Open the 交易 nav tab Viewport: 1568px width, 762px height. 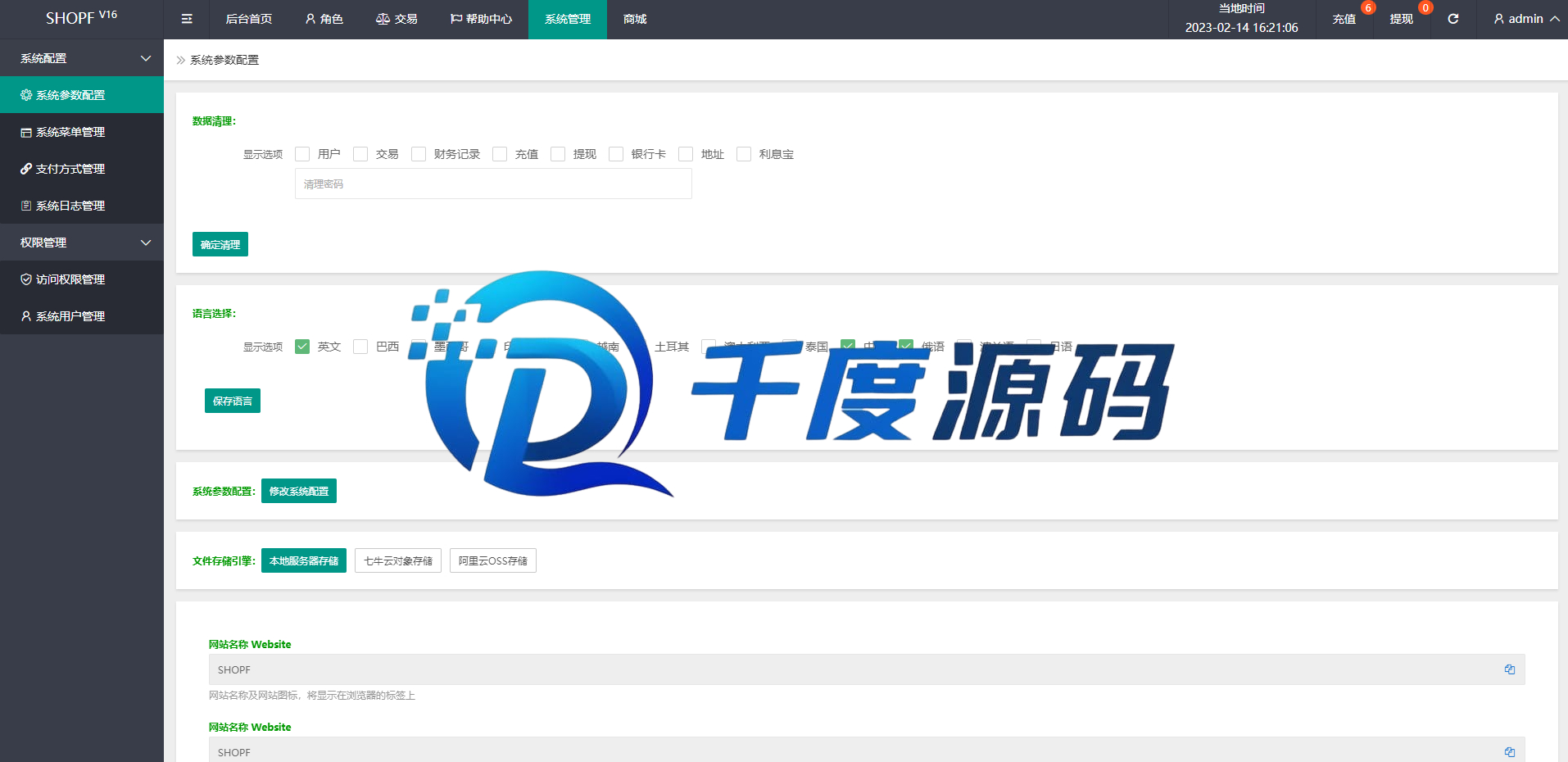397,19
